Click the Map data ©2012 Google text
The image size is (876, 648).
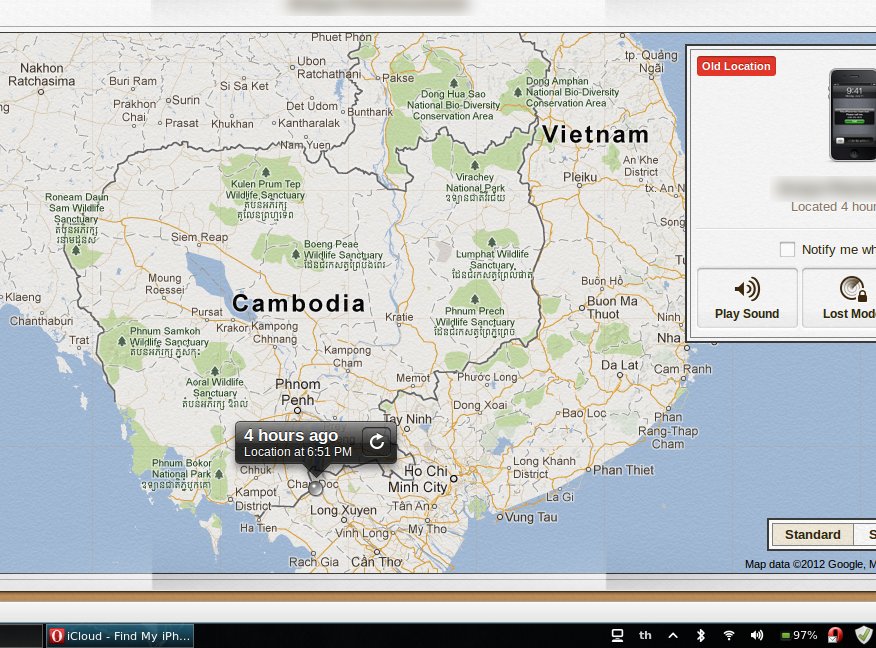pos(810,564)
